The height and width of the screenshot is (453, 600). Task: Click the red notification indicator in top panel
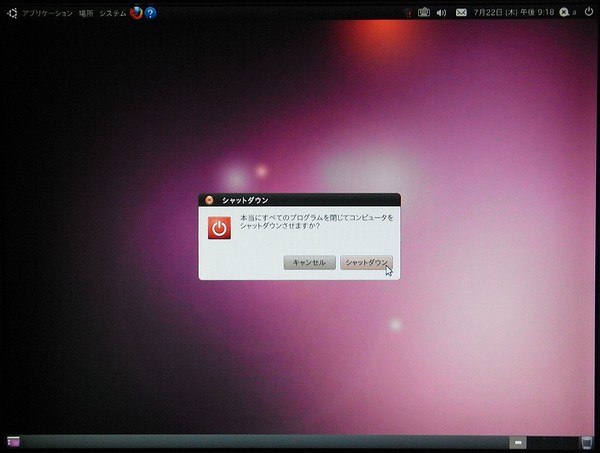tap(408, 13)
